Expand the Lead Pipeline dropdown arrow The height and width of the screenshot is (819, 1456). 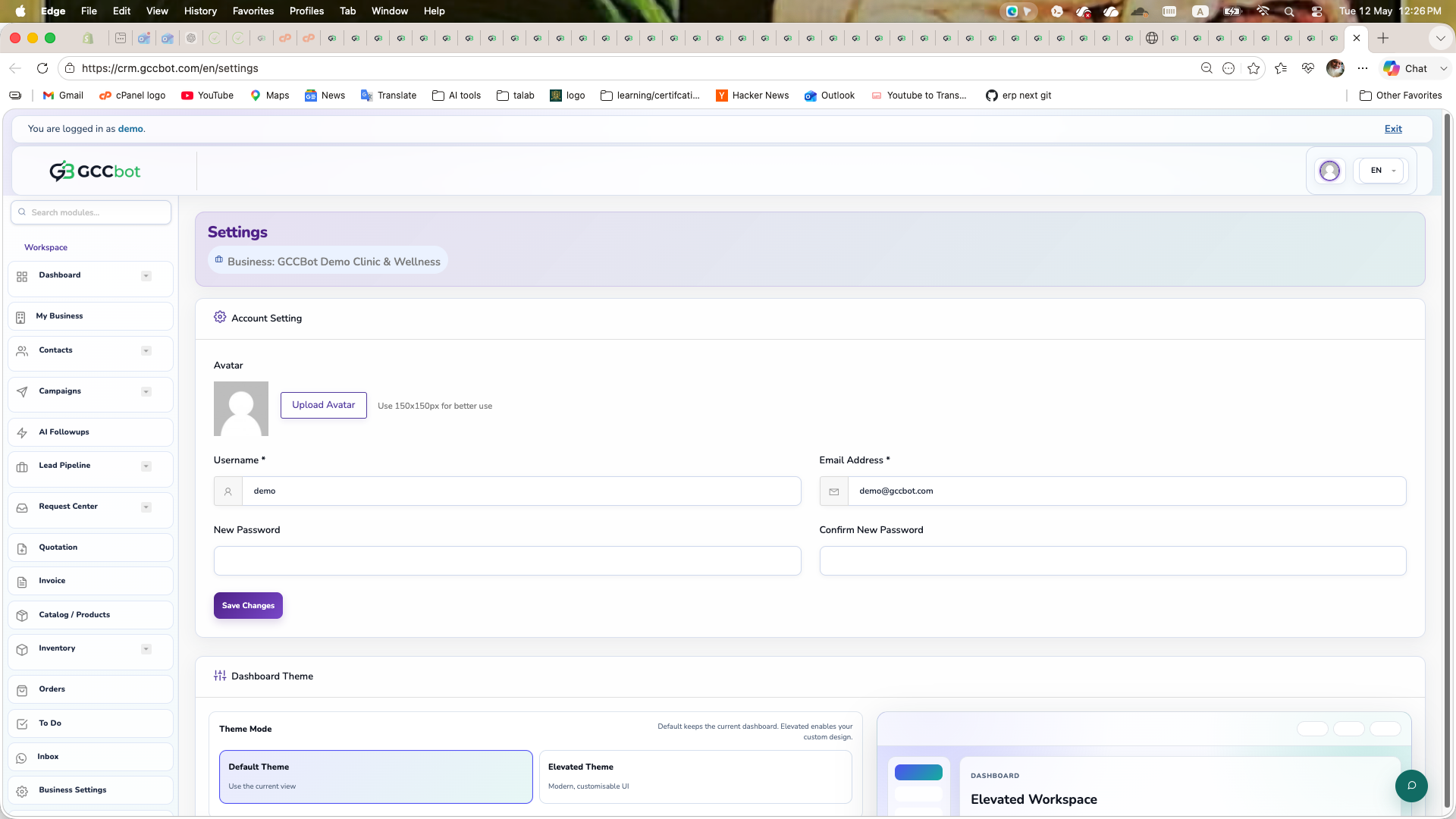point(146,466)
